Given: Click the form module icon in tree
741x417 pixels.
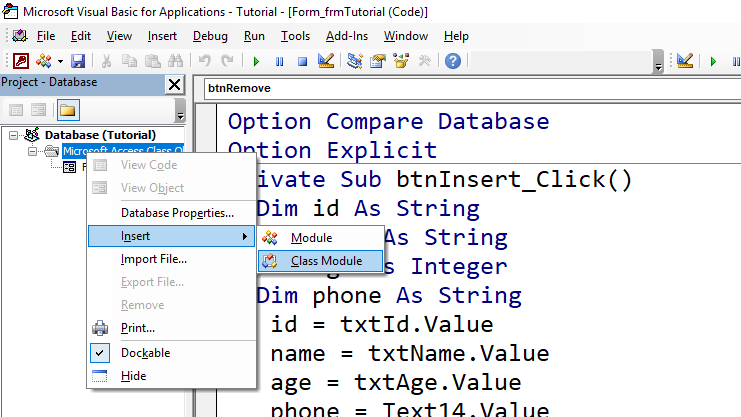Looking at the screenshot, I should pos(69,167).
